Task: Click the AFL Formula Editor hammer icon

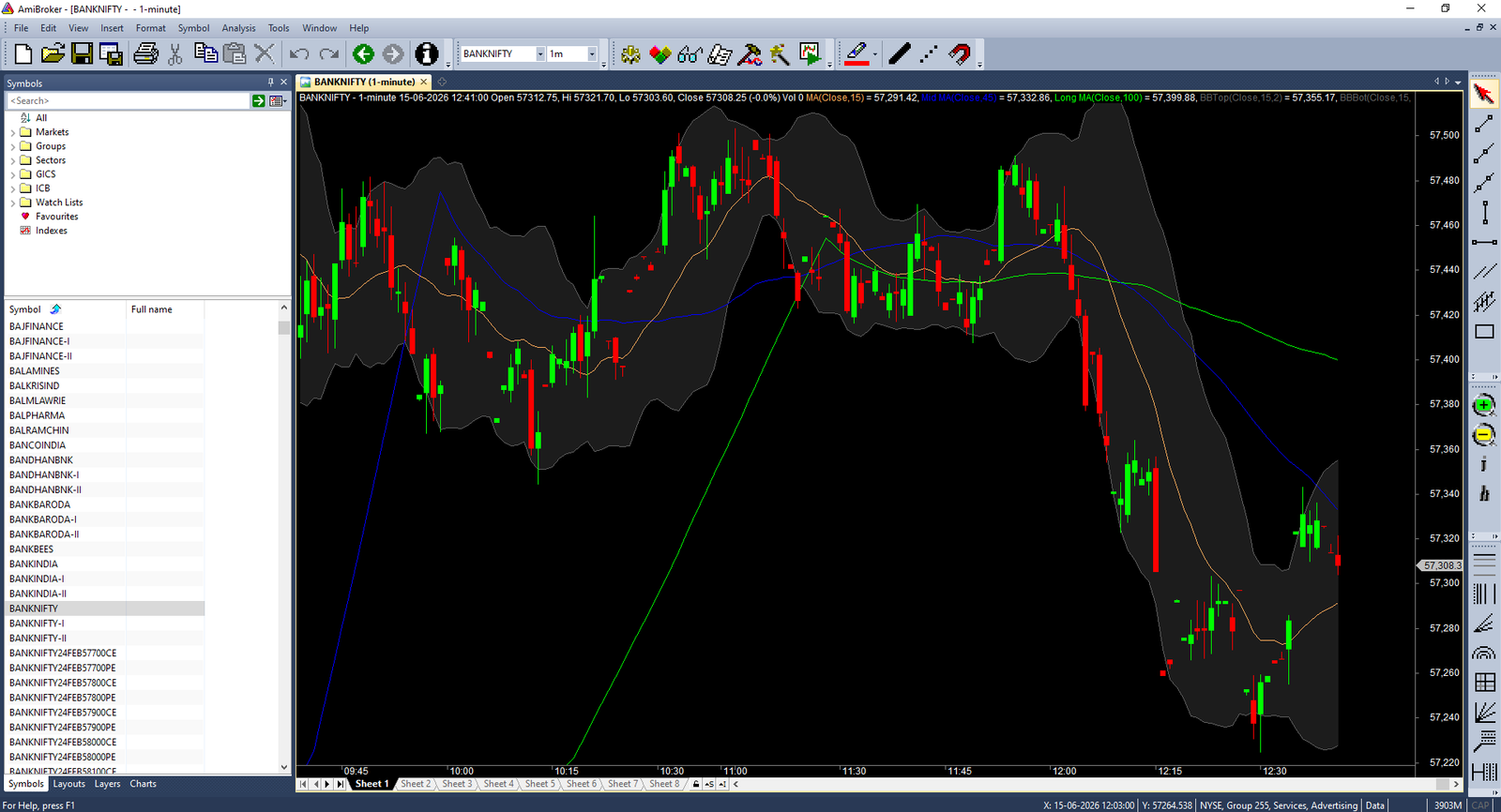Action: pos(749,54)
